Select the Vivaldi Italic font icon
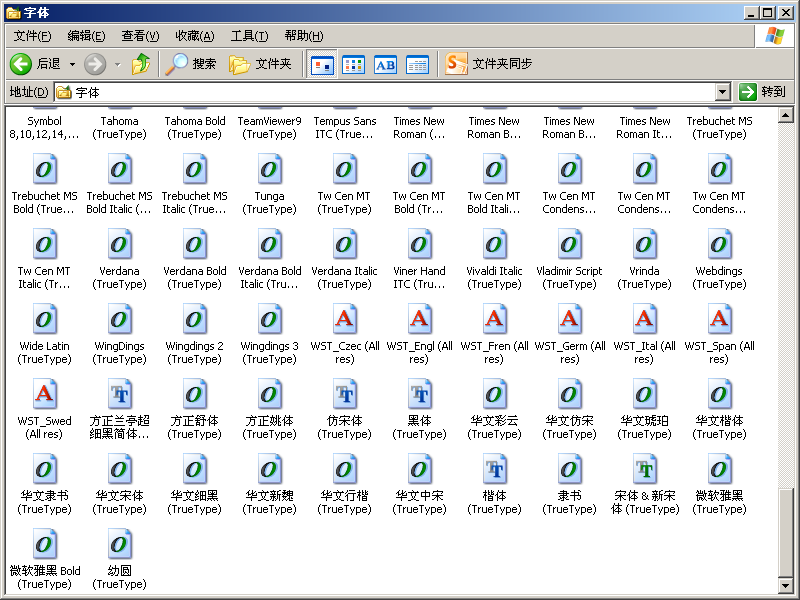Image resolution: width=800 pixels, height=600 pixels. [494, 244]
